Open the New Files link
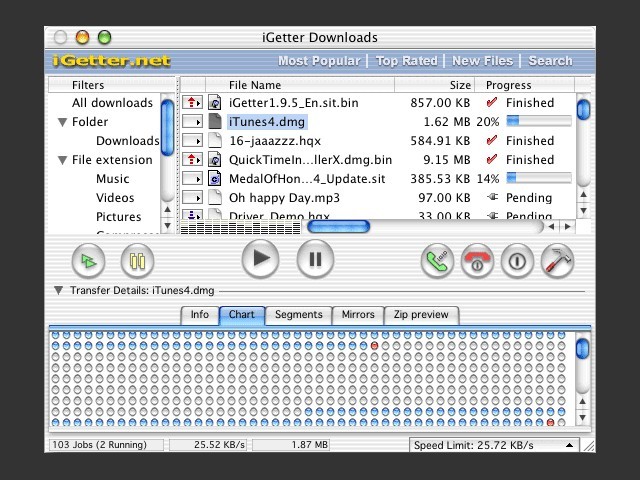The width and height of the screenshot is (640, 480). tap(482, 61)
